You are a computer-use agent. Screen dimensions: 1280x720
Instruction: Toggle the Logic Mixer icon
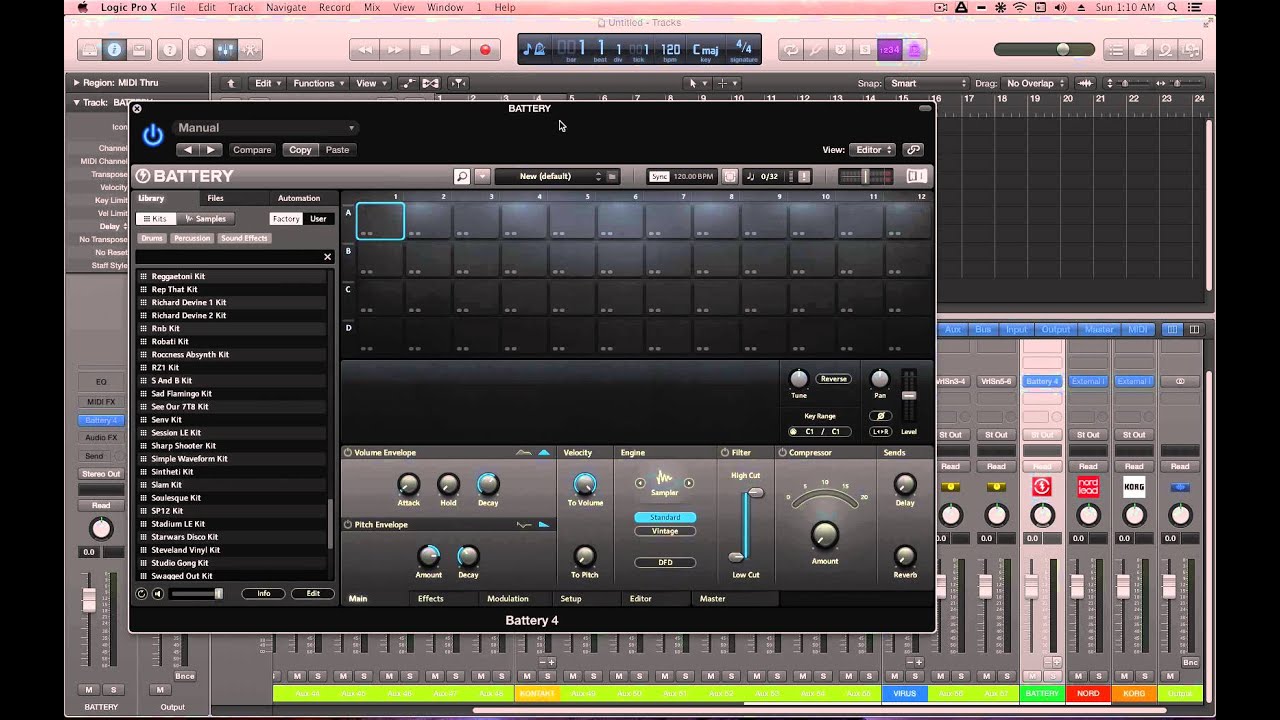tap(225, 50)
